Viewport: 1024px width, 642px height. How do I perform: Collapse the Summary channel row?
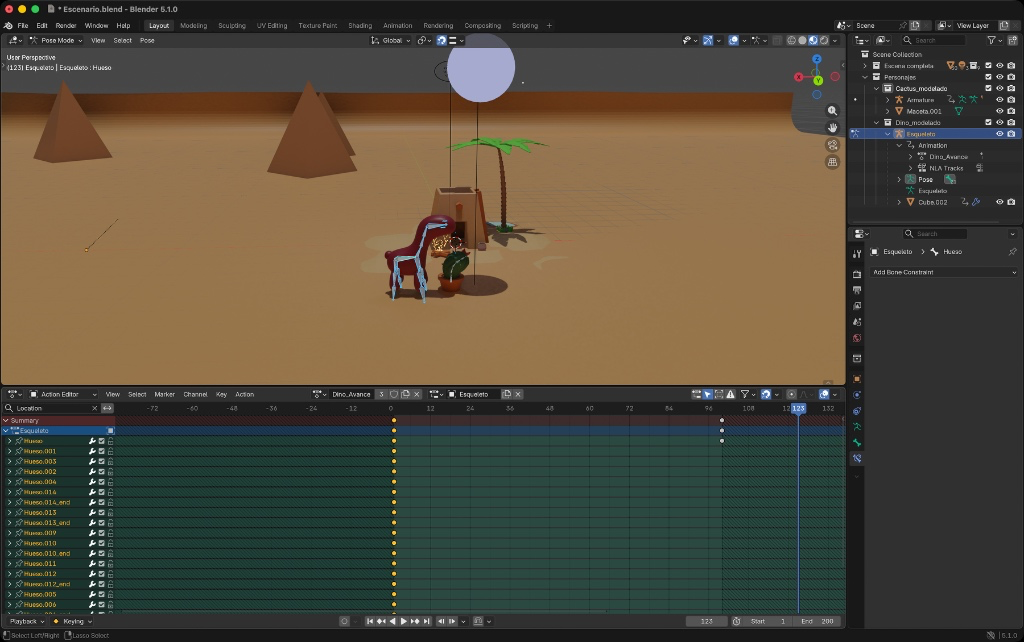pos(5,420)
